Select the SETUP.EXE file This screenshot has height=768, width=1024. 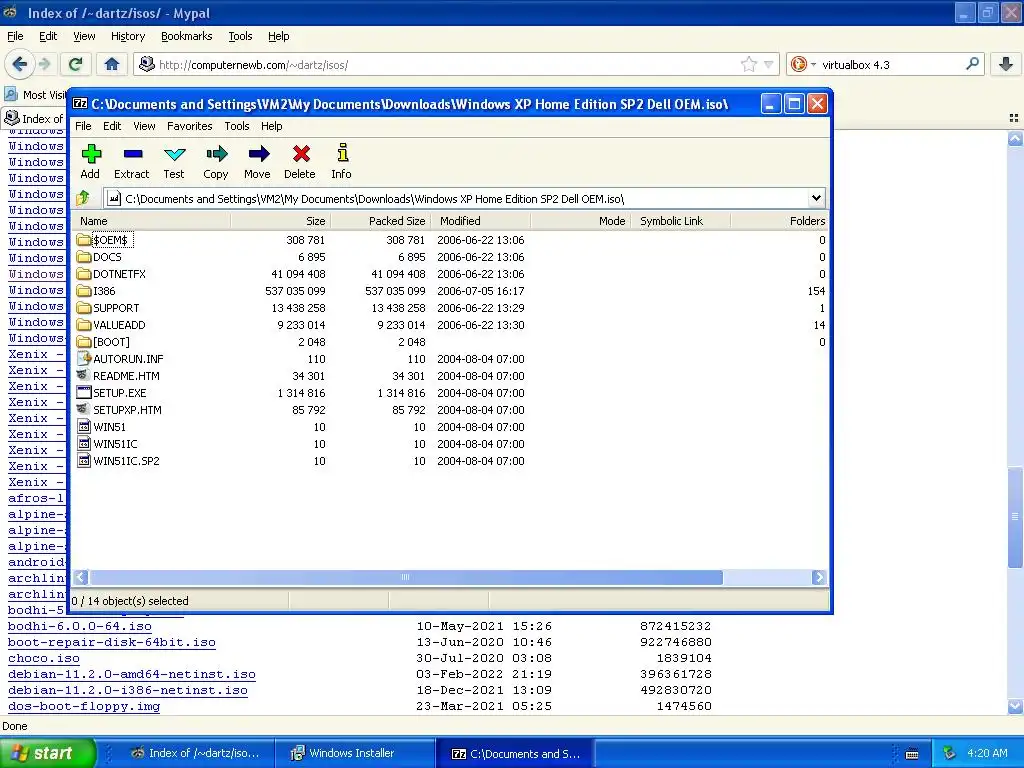pos(120,393)
